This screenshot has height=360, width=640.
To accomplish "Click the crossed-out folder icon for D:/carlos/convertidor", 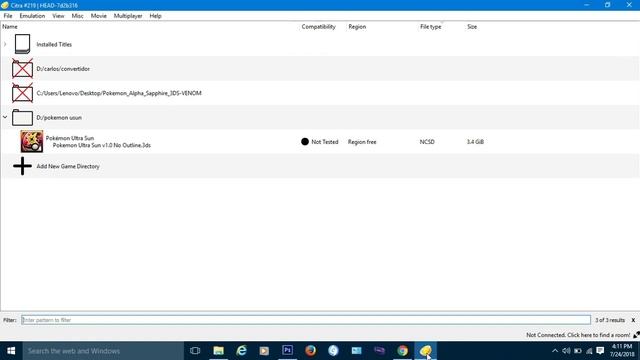I will (22, 69).
